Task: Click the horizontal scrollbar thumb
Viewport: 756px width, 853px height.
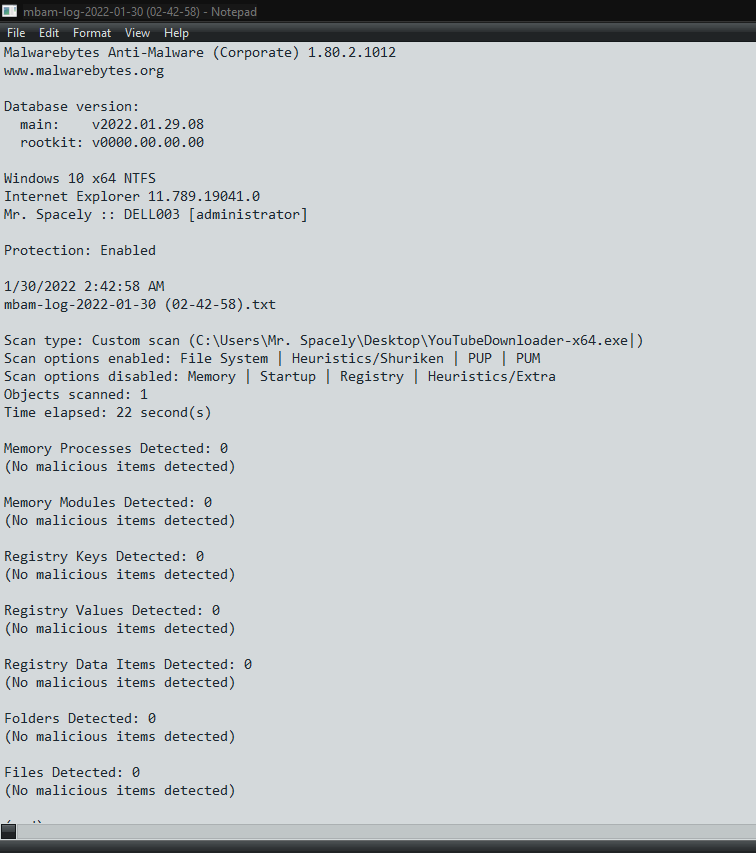Action: (8, 831)
